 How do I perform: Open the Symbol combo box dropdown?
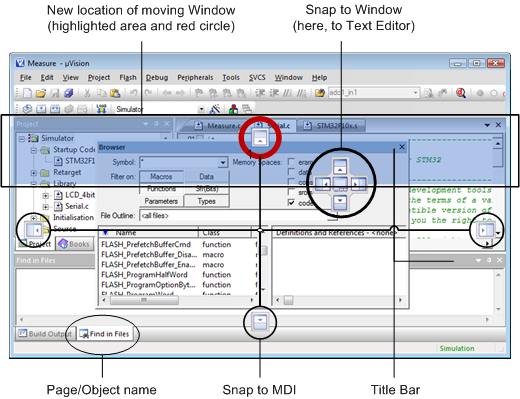click(222, 163)
